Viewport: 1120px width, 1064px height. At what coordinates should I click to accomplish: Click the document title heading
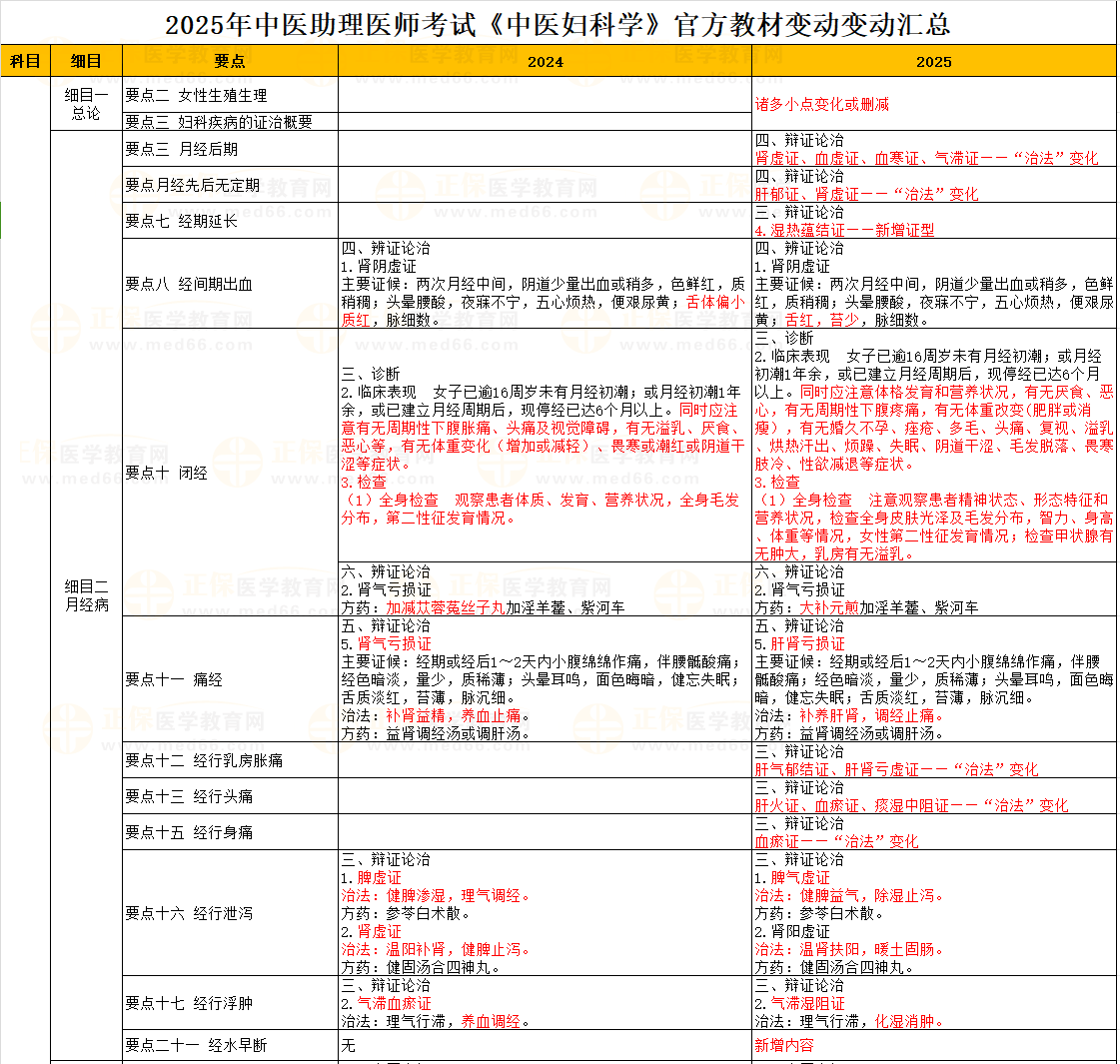pyautogui.click(x=558, y=22)
